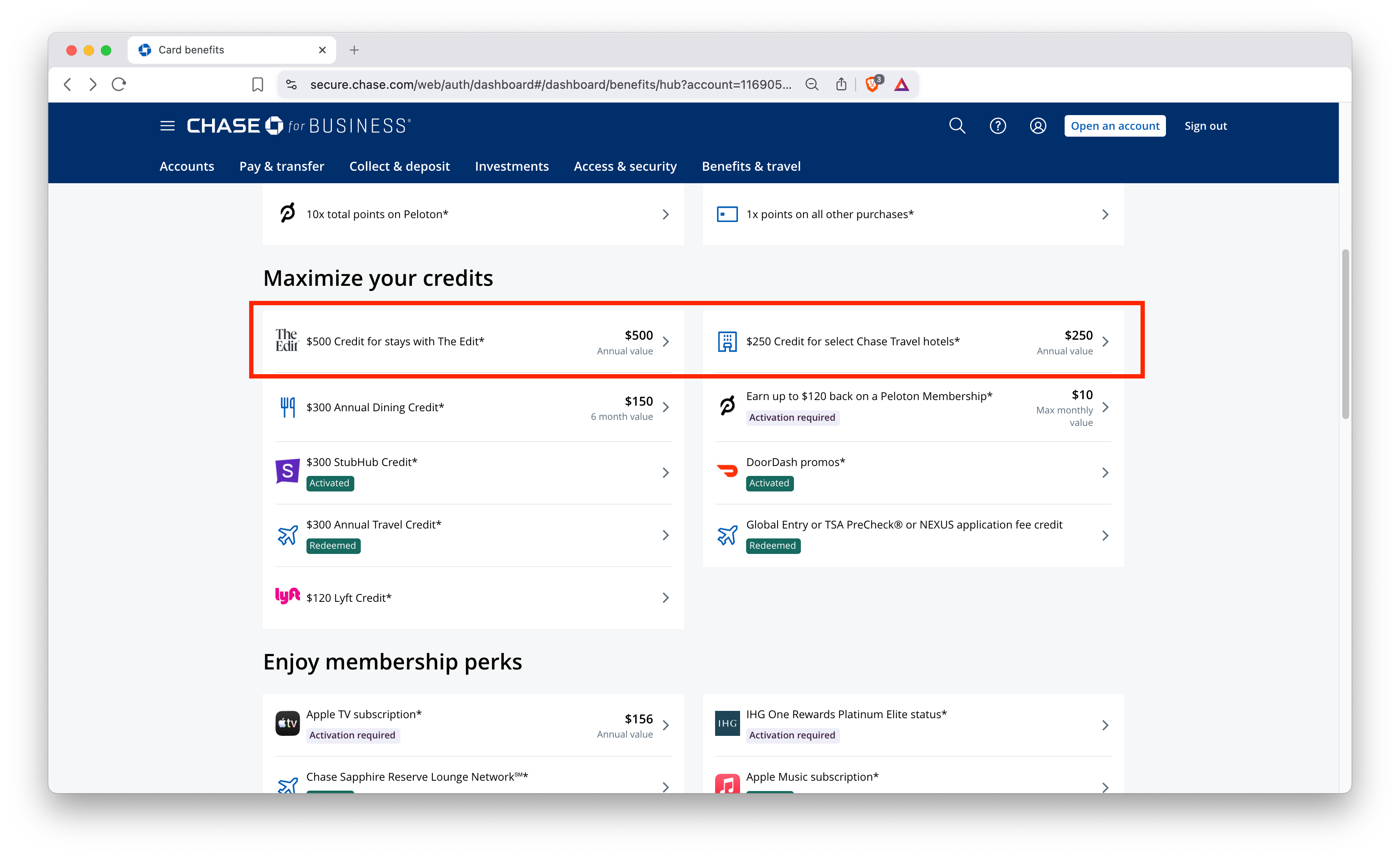Click The Edit logo icon
1400x857 pixels.
[x=287, y=341]
